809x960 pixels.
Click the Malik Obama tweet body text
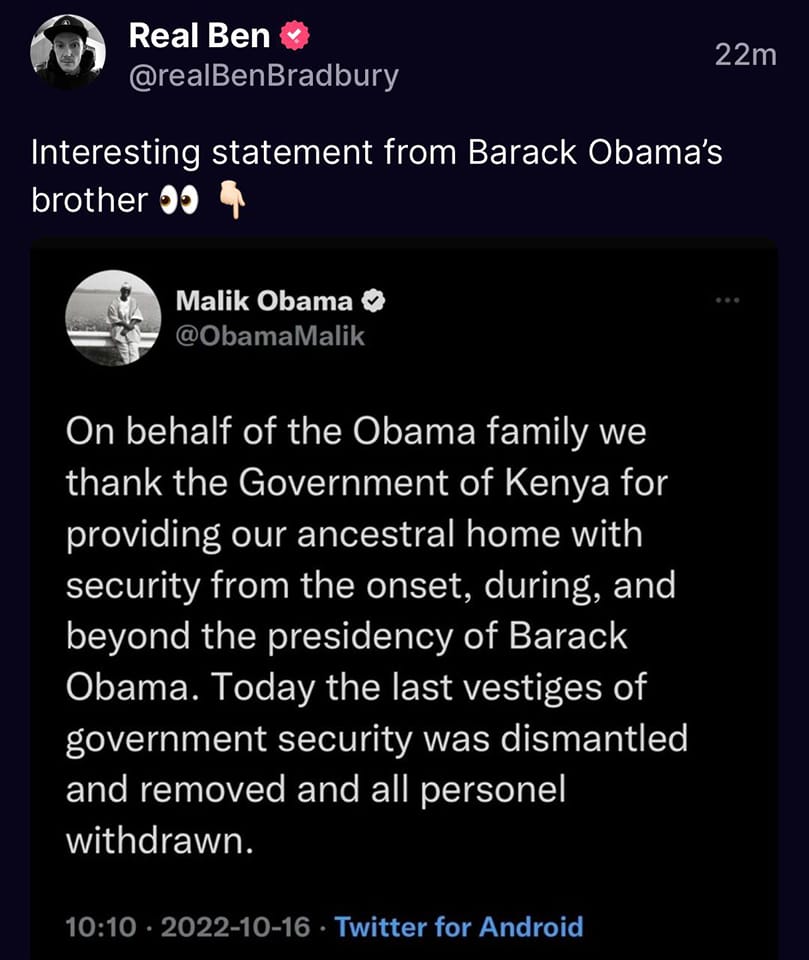tap(376, 636)
